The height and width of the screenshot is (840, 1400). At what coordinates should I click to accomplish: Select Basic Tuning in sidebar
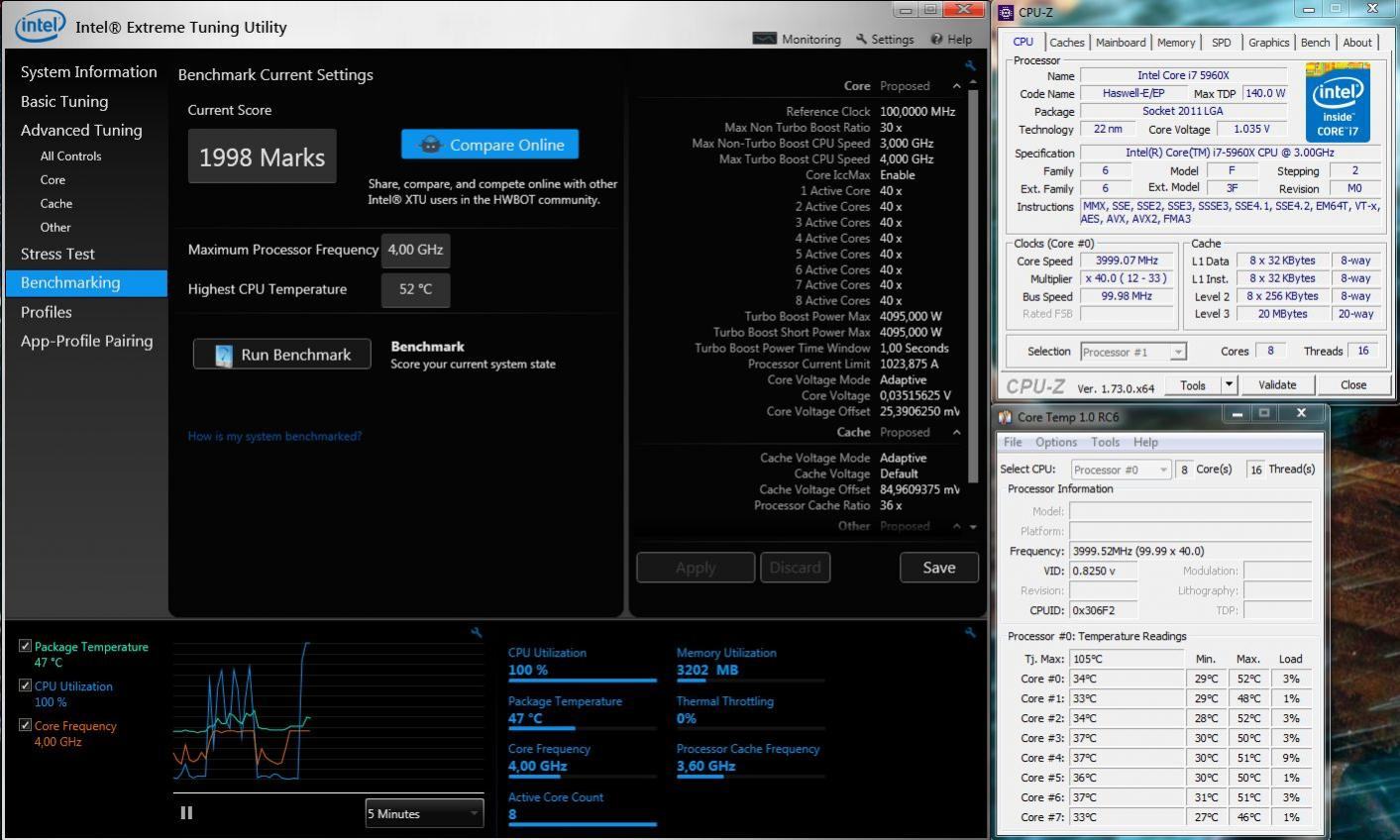(64, 101)
